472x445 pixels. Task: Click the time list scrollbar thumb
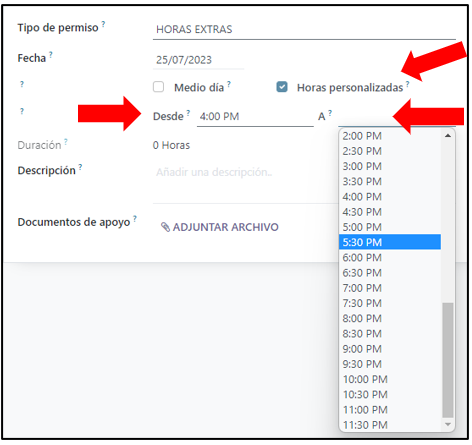coord(448,360)
